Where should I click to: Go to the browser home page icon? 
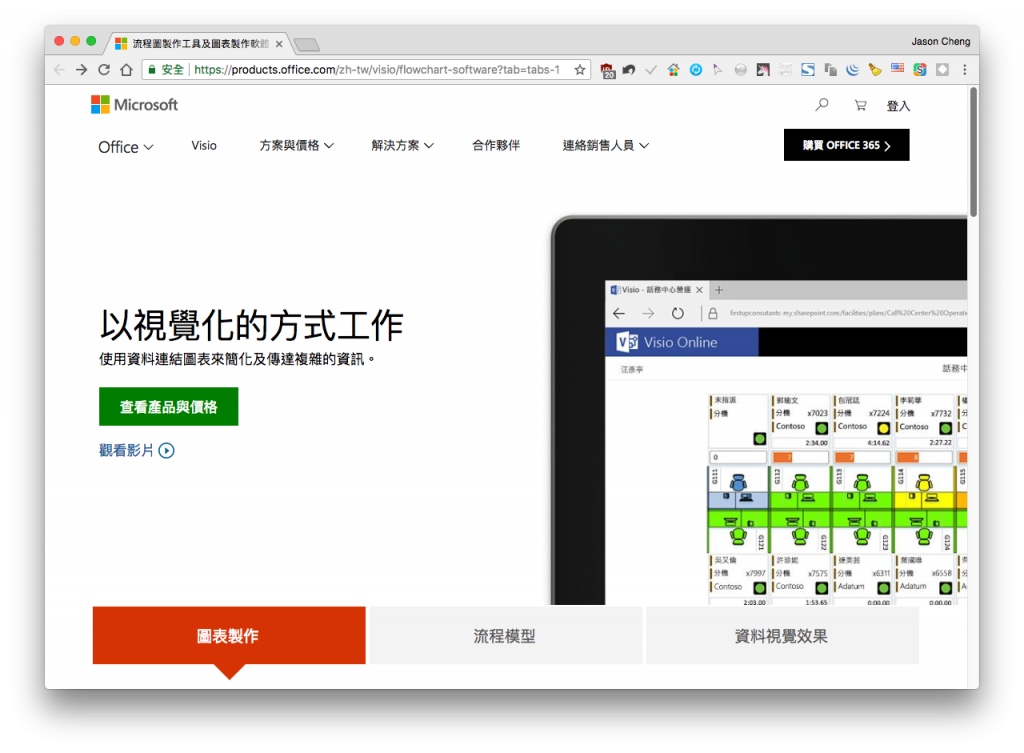126,70
